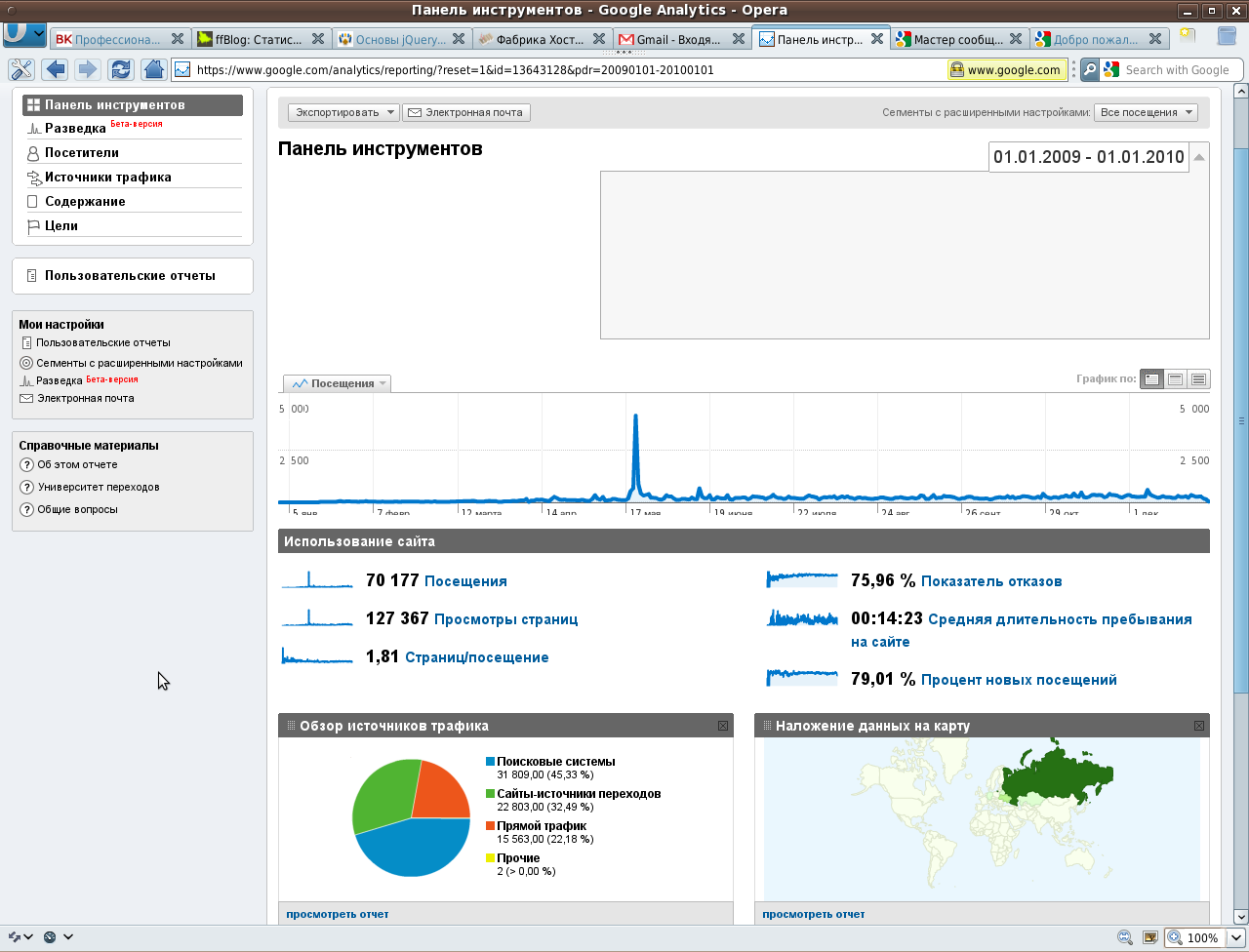Image resolution: width=1249 pixels, height=952 pixels.
Task: Click the Электронная почта button
Action: (465, 112)
